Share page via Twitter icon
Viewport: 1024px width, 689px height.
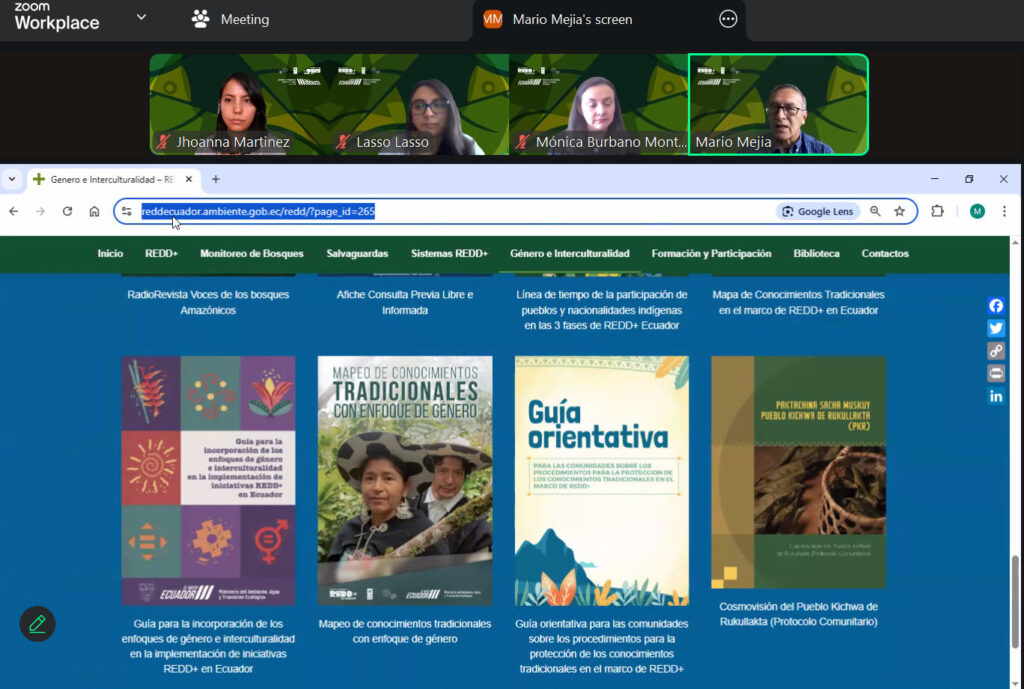coord(996,328)
